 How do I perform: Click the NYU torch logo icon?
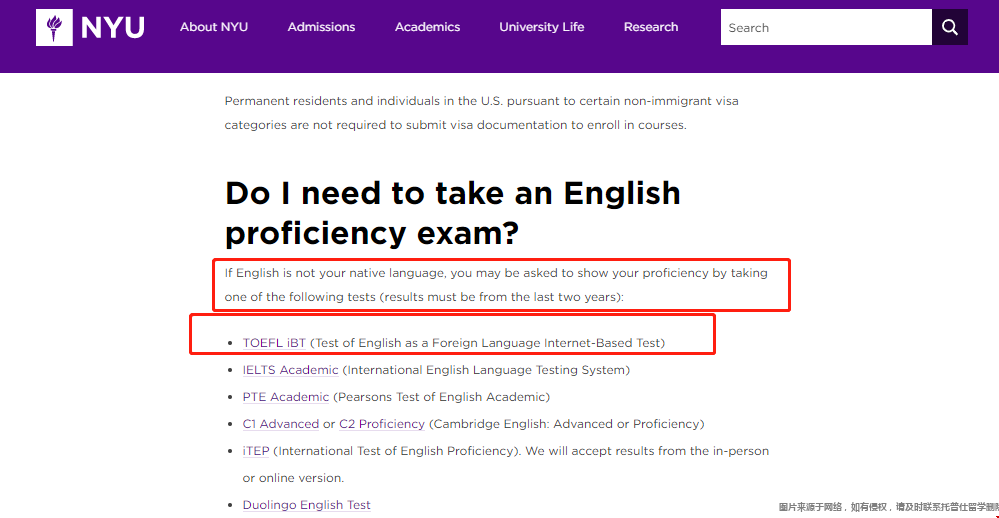pos(54,27)
